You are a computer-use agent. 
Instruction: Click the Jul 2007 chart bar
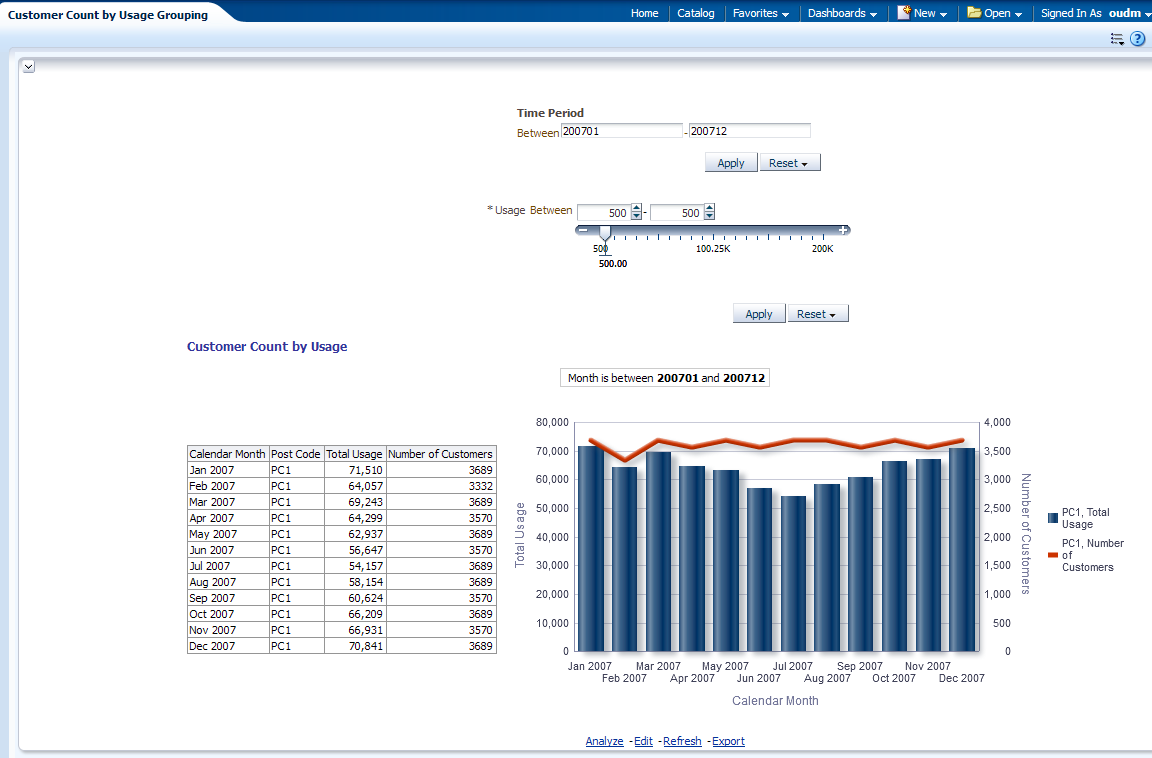(793, 574)
